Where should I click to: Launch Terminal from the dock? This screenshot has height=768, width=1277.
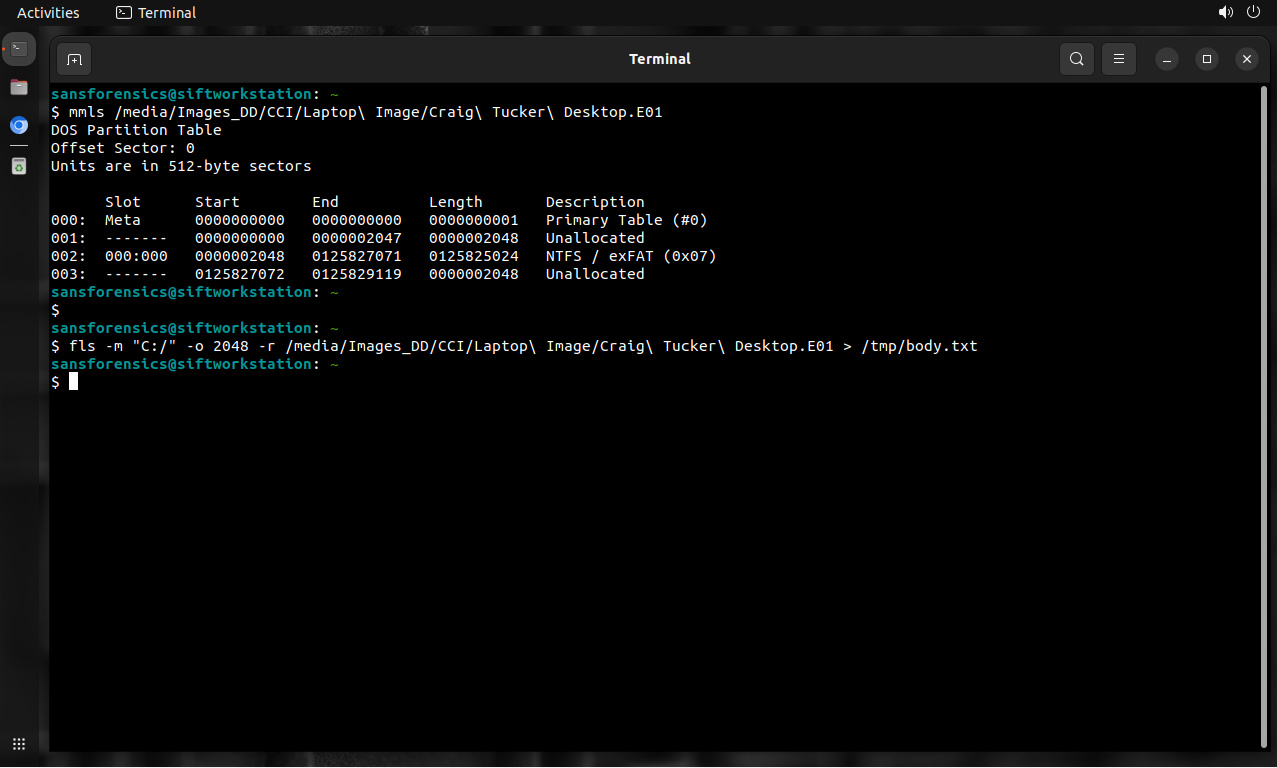pyautogui.click(x=19, y=48)
